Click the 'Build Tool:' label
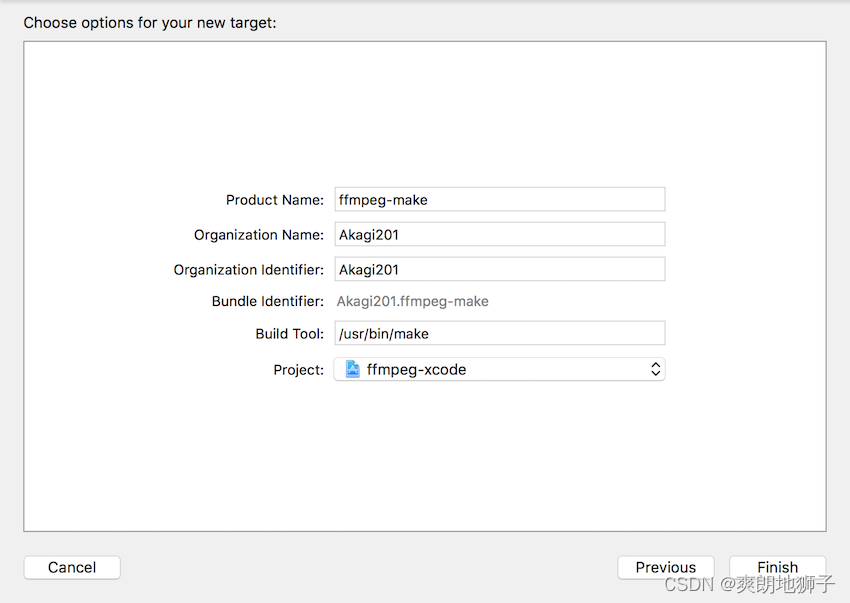The width and height of the screenshot is (850, 603). pos(289,333)
